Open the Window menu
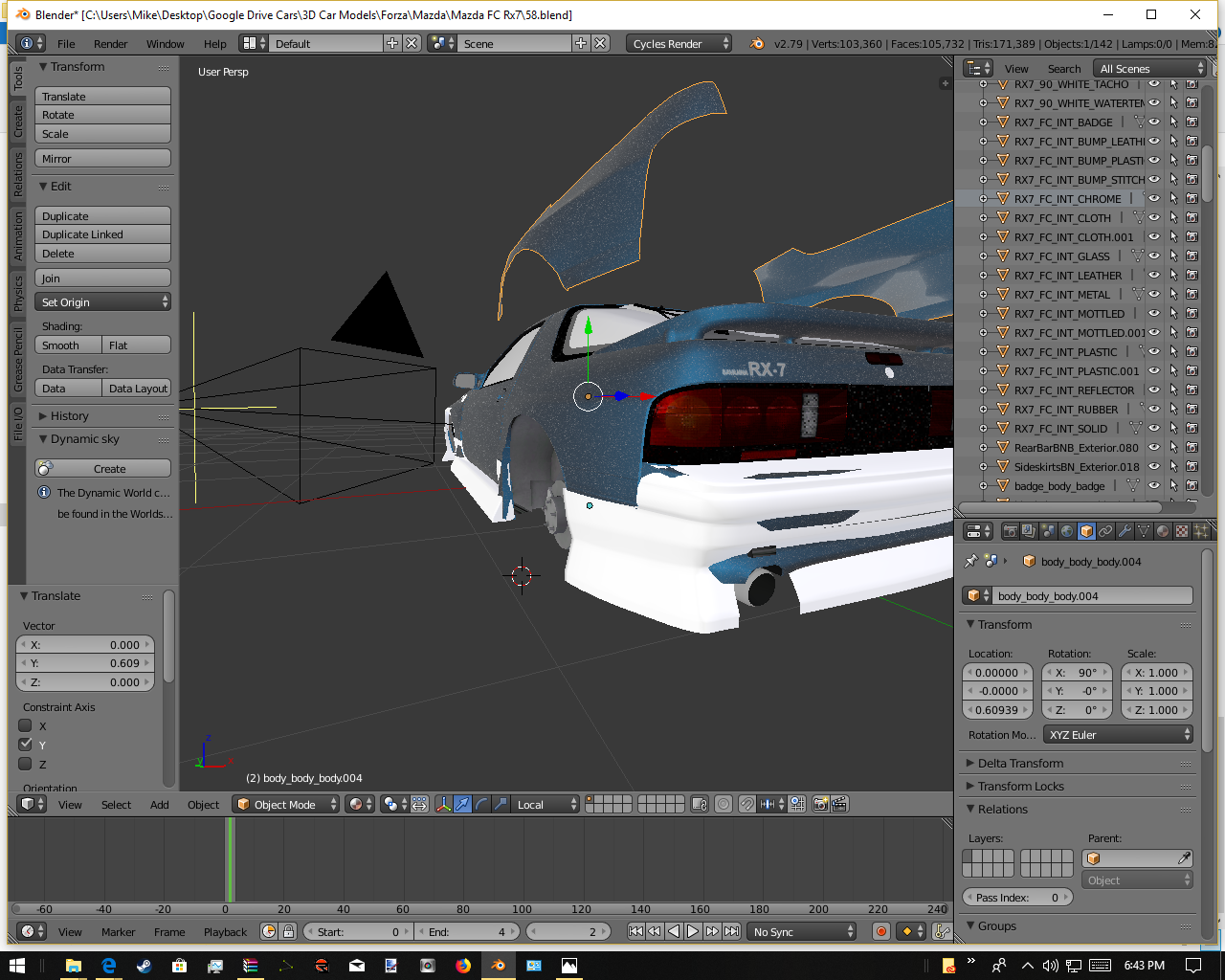This screenshot has width=1225, height=980. coord(166,43)
